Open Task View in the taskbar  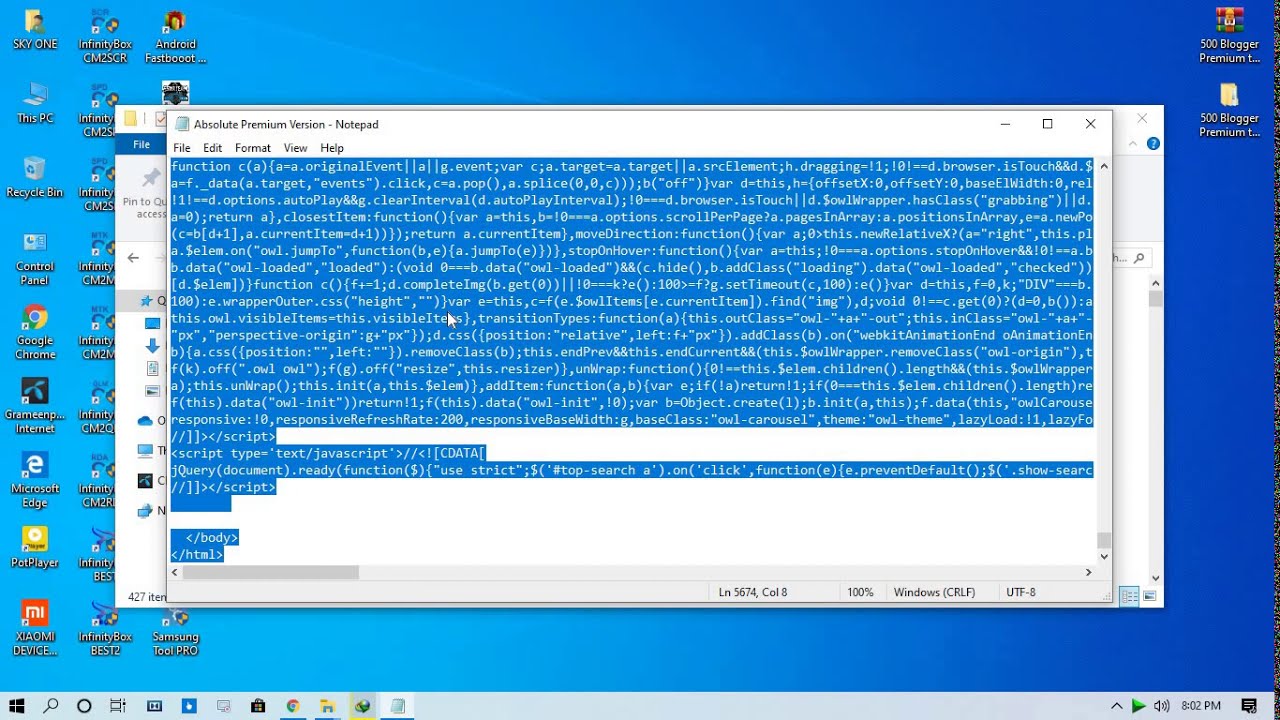click(118, 705)
